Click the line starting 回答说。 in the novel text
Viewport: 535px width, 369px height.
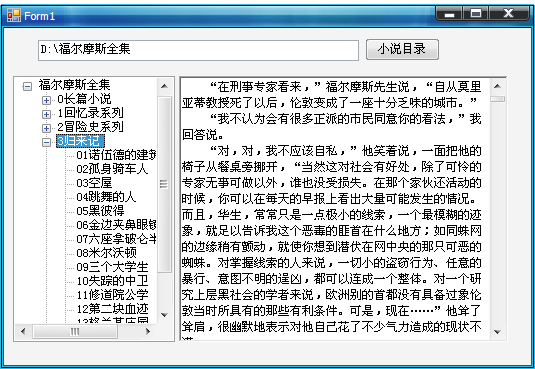point(203,135)
